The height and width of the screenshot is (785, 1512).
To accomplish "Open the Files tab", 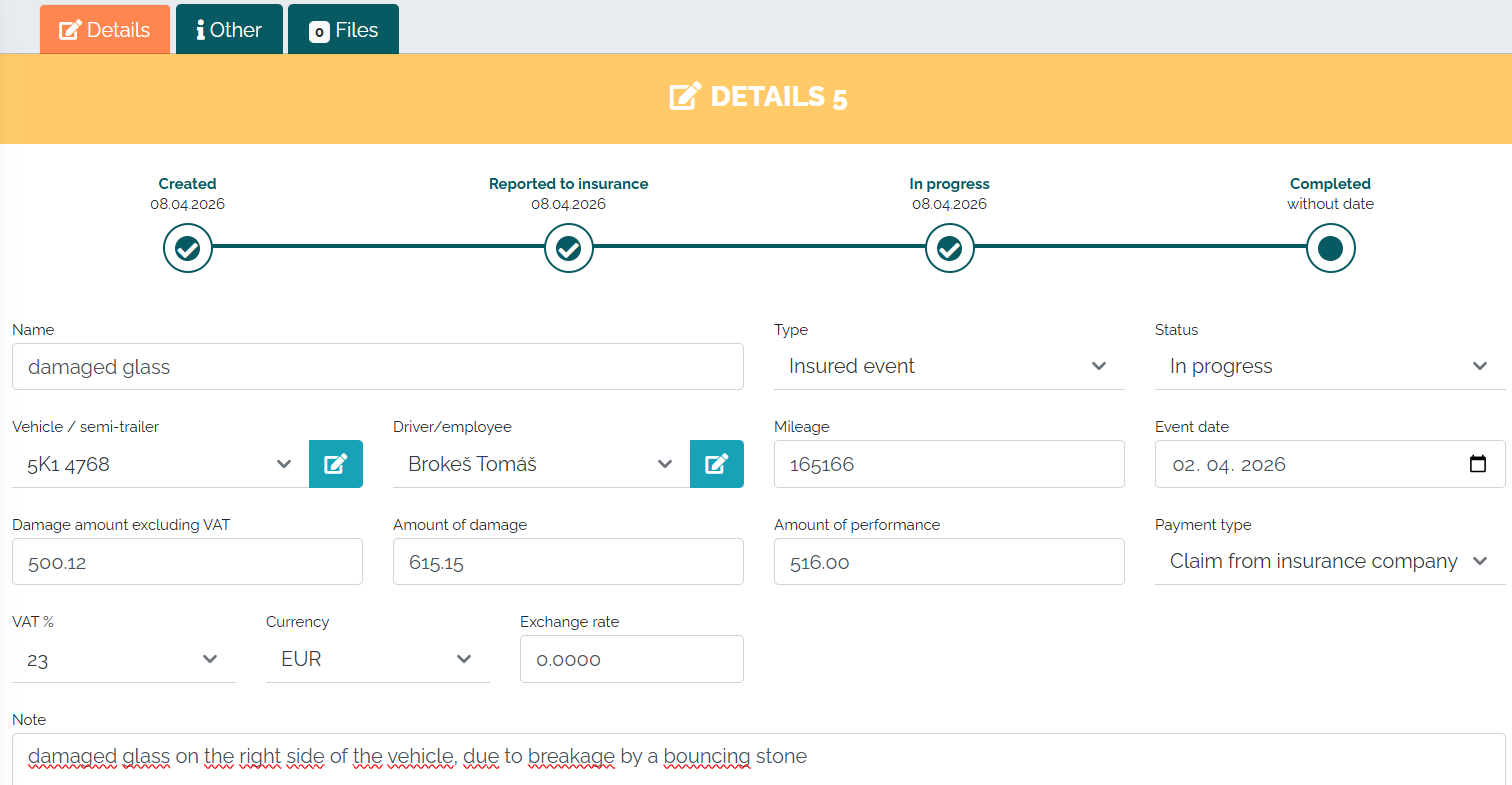I will (343, 30).
